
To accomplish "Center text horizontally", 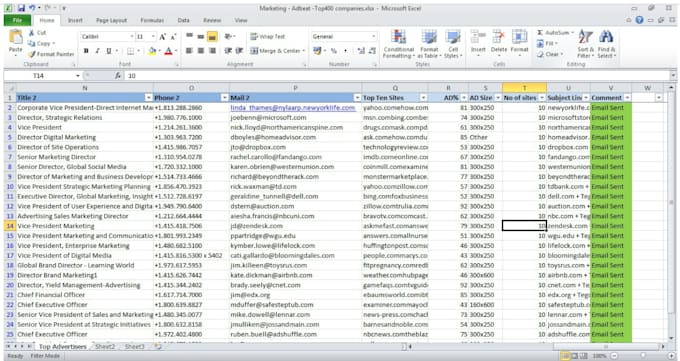I will click(201, 51).
